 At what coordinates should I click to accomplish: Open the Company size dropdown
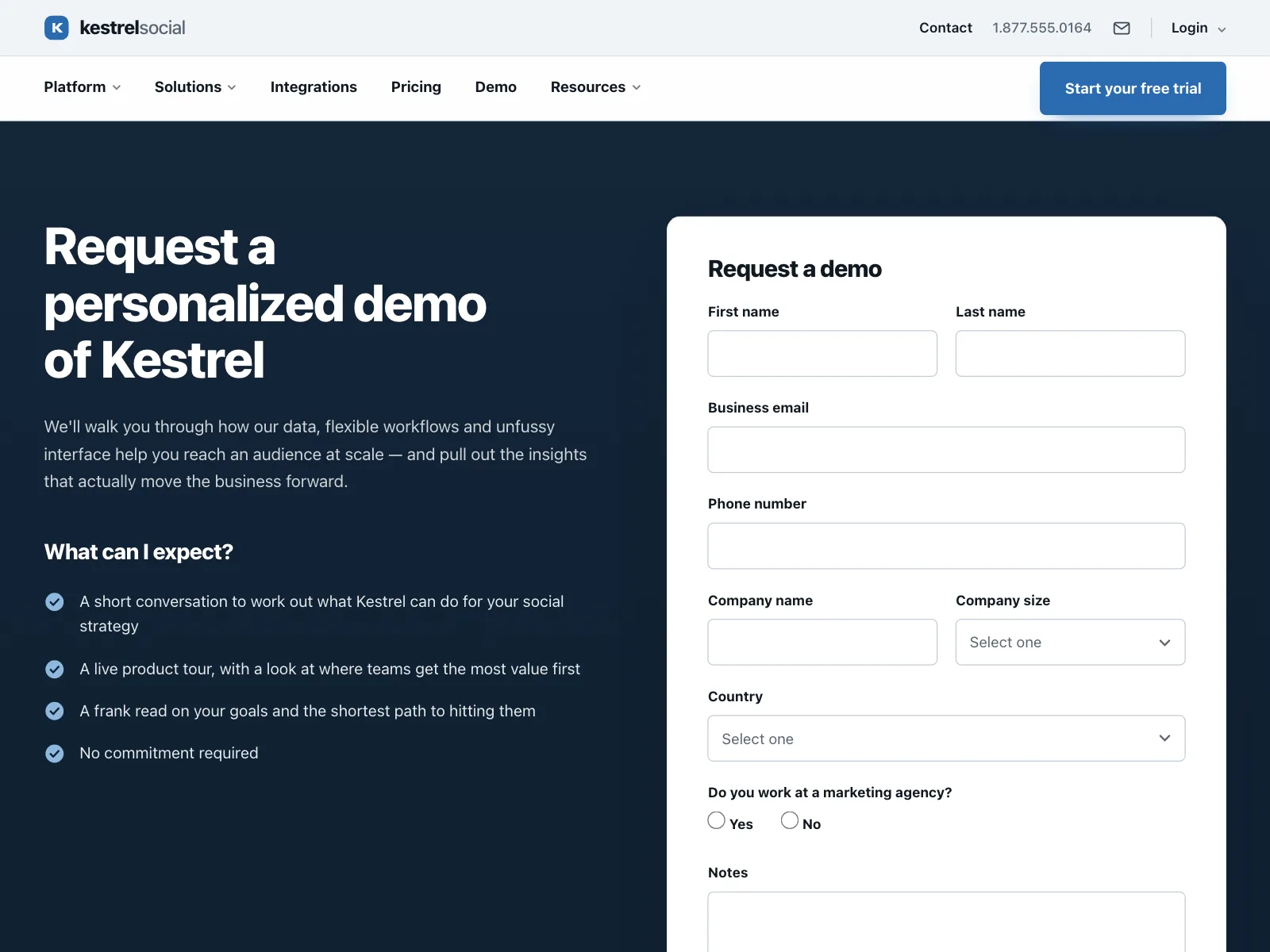pyautogui.click(x=1070, y=643)
